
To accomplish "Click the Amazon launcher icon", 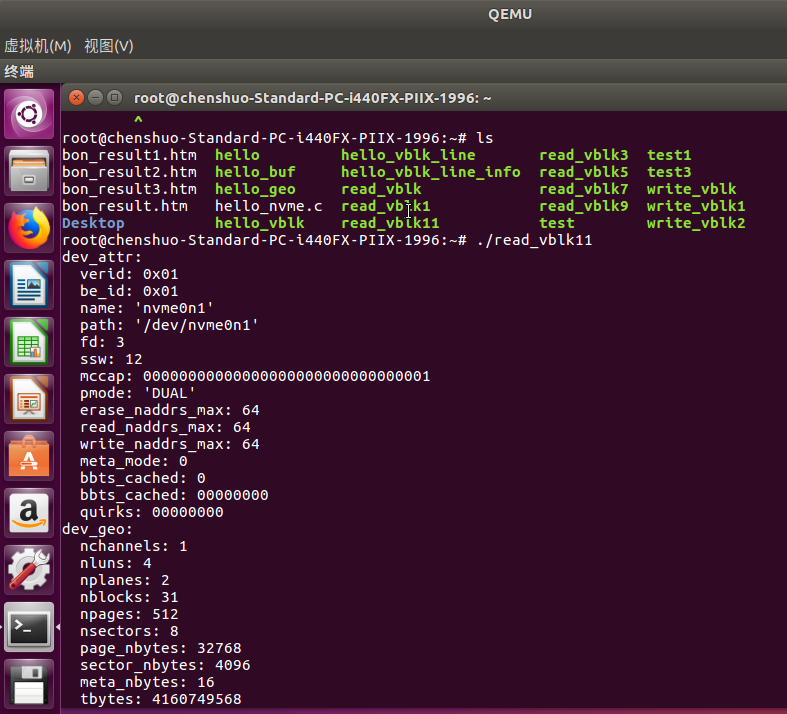I will 29,514.
